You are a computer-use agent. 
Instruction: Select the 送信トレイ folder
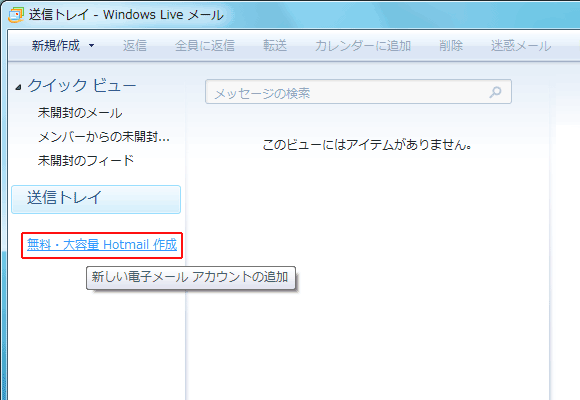click(x=96, y=199)
